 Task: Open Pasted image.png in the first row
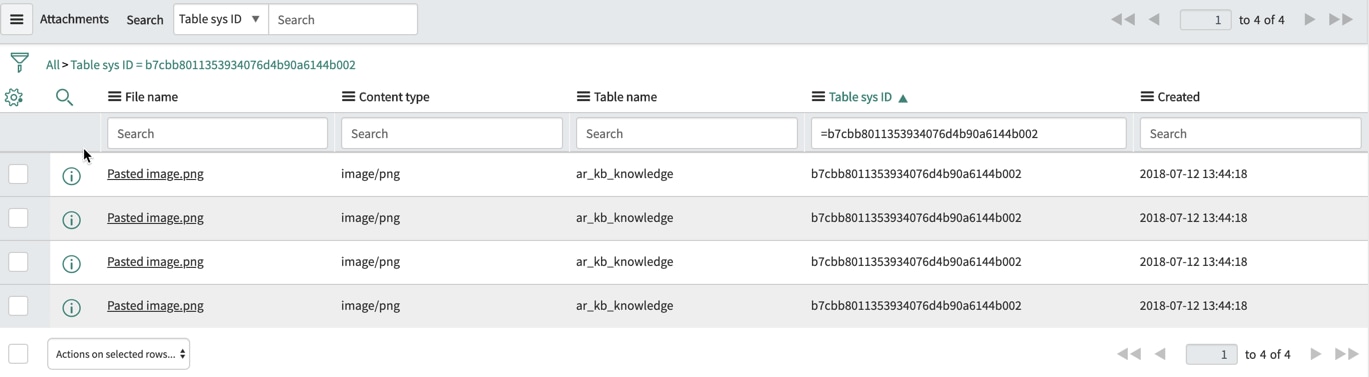click(x=155, y=174)
